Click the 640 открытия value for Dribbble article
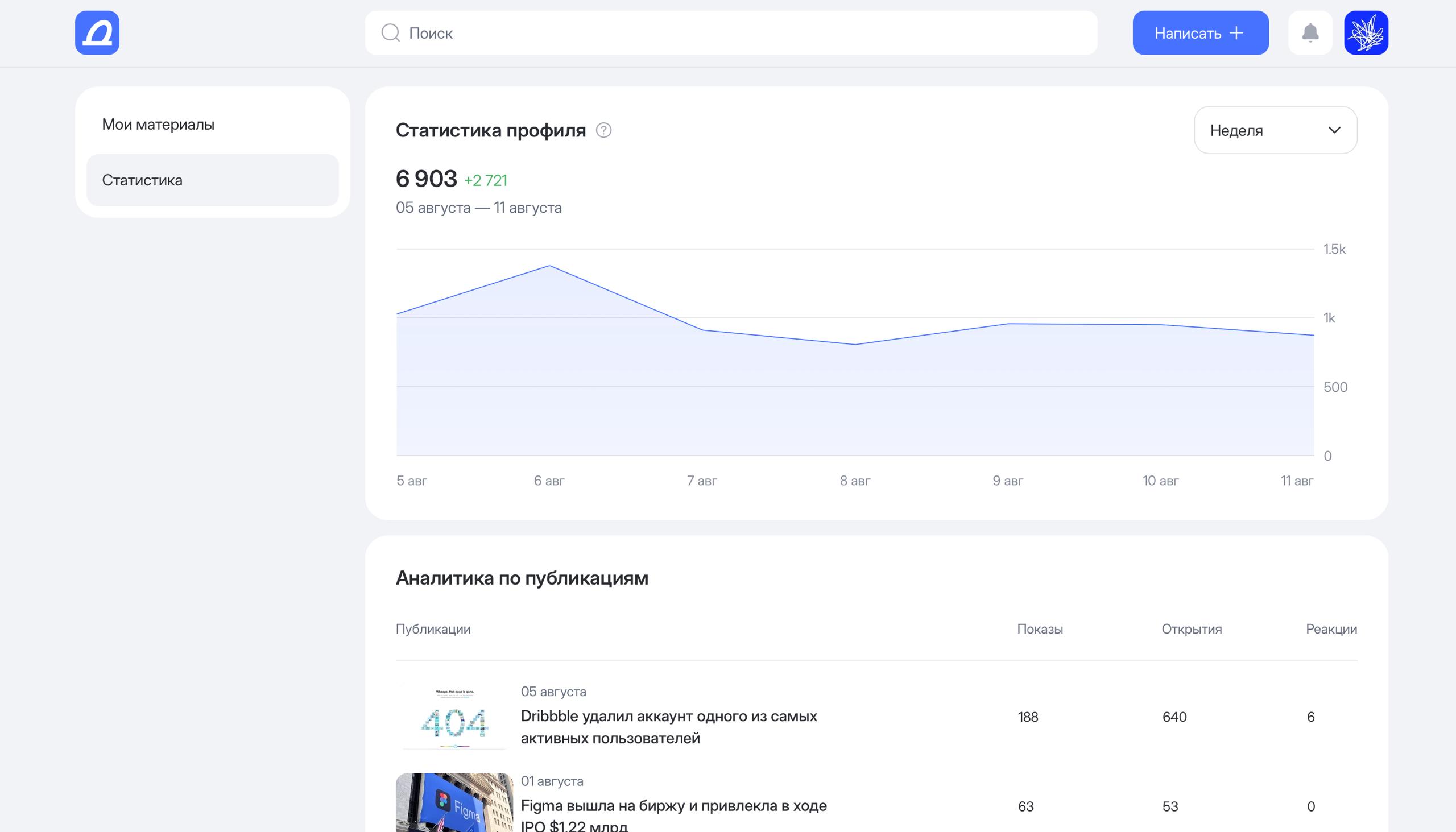This screenshot has height=832, width=1456. click(1174, 717)
